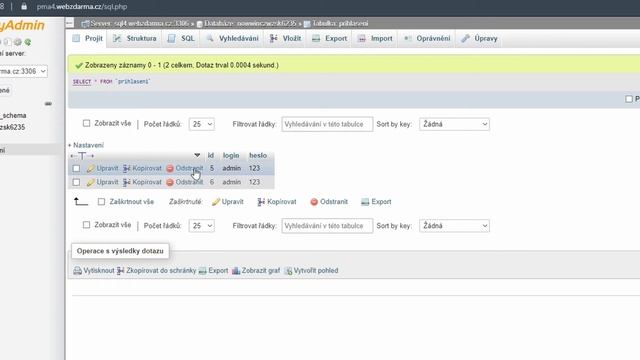
Task: Click Zobrazit graf chart icon
Action: click(236, 271)
